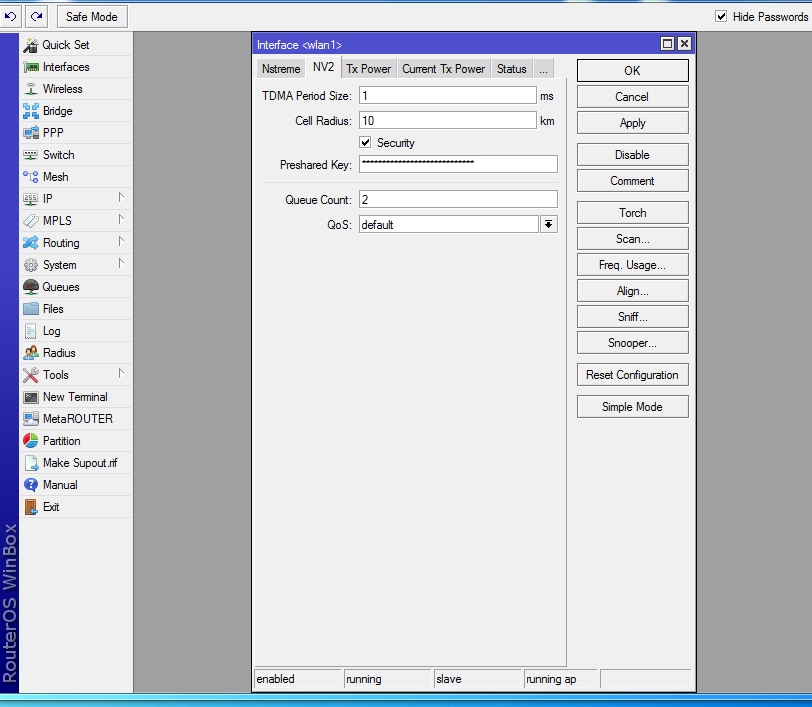This screenshot has height=707, width=812.
Task: Click the Reset Configuration button
Action: tap(632, 375)
